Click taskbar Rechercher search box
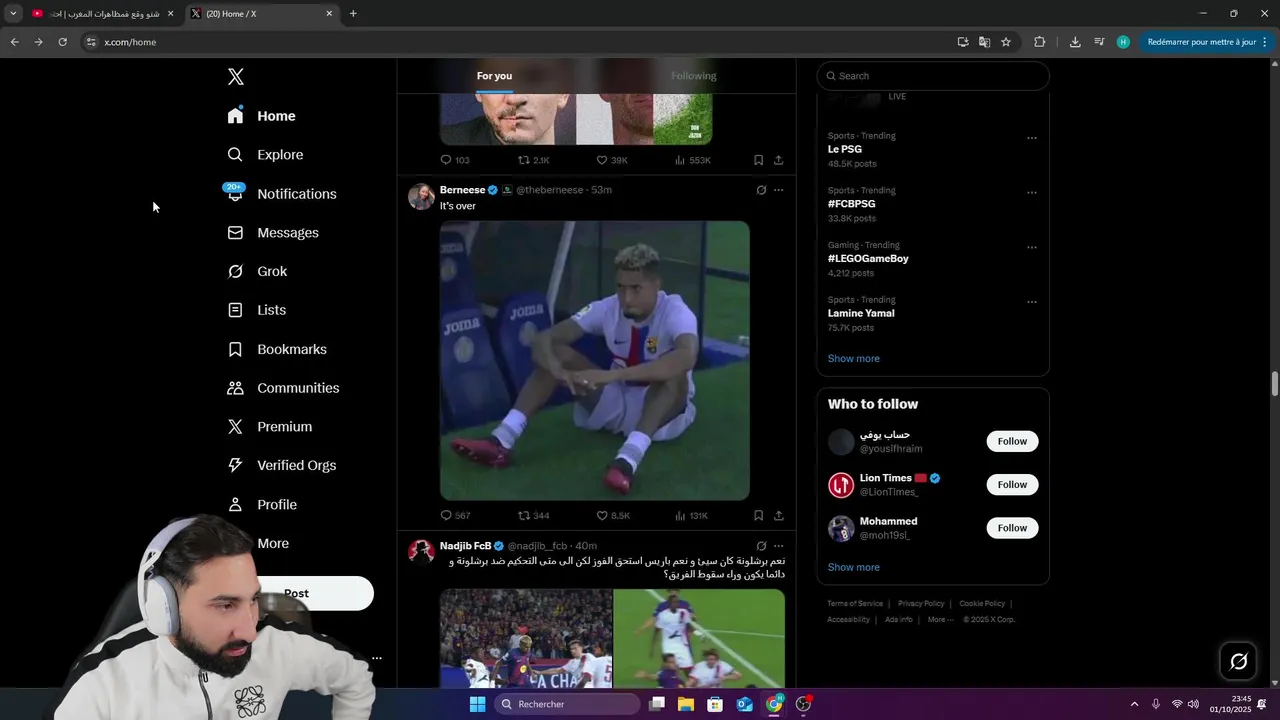This screenshot has height=720, width=1280. click(567, 704)
